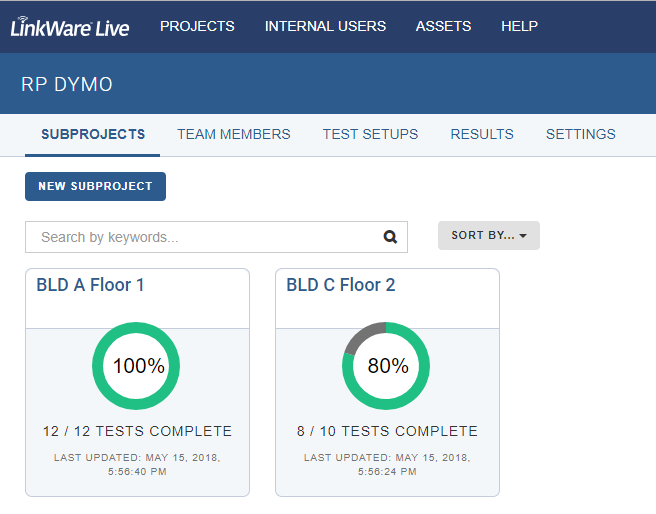Click the search magnifier icon
Screen dimensions: 656x514
pyautogui.click(x=390, y=237)
